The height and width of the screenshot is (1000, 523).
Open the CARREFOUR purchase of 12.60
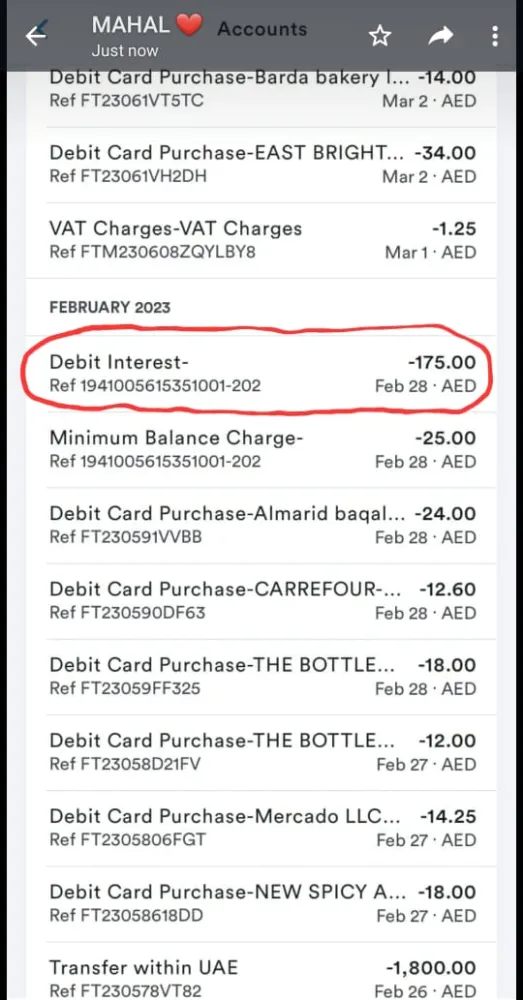pos(262,601)
